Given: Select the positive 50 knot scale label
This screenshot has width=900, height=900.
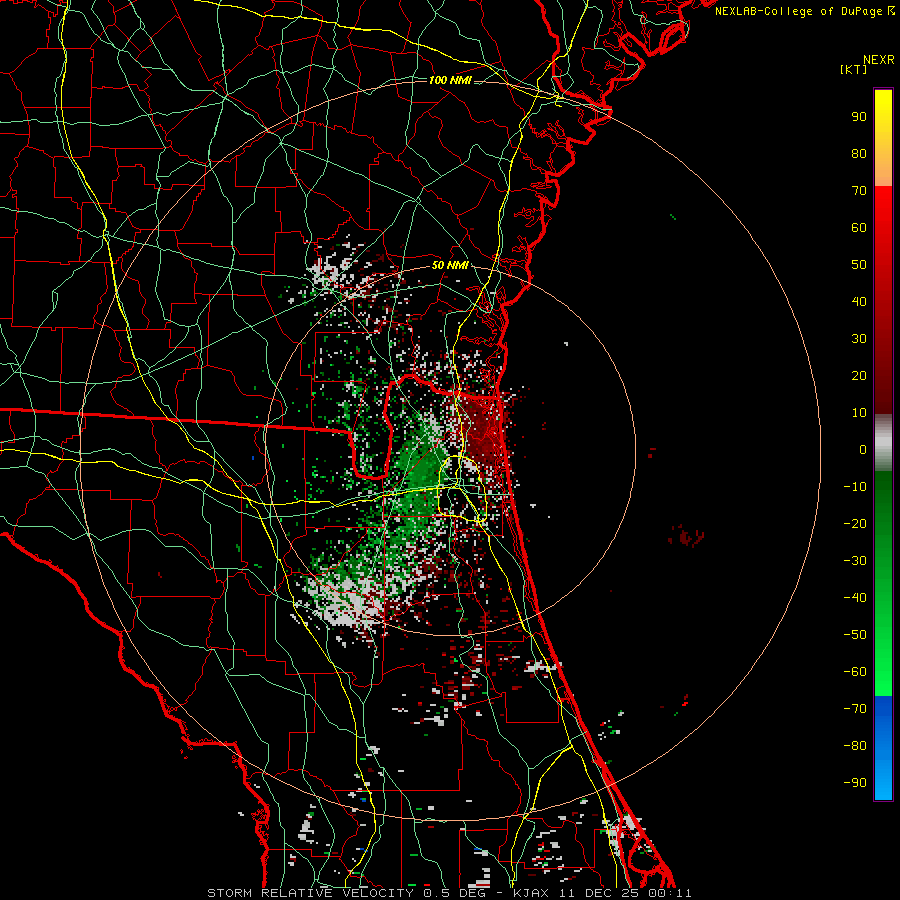Looking at the screenshot, I should [859, 265].
